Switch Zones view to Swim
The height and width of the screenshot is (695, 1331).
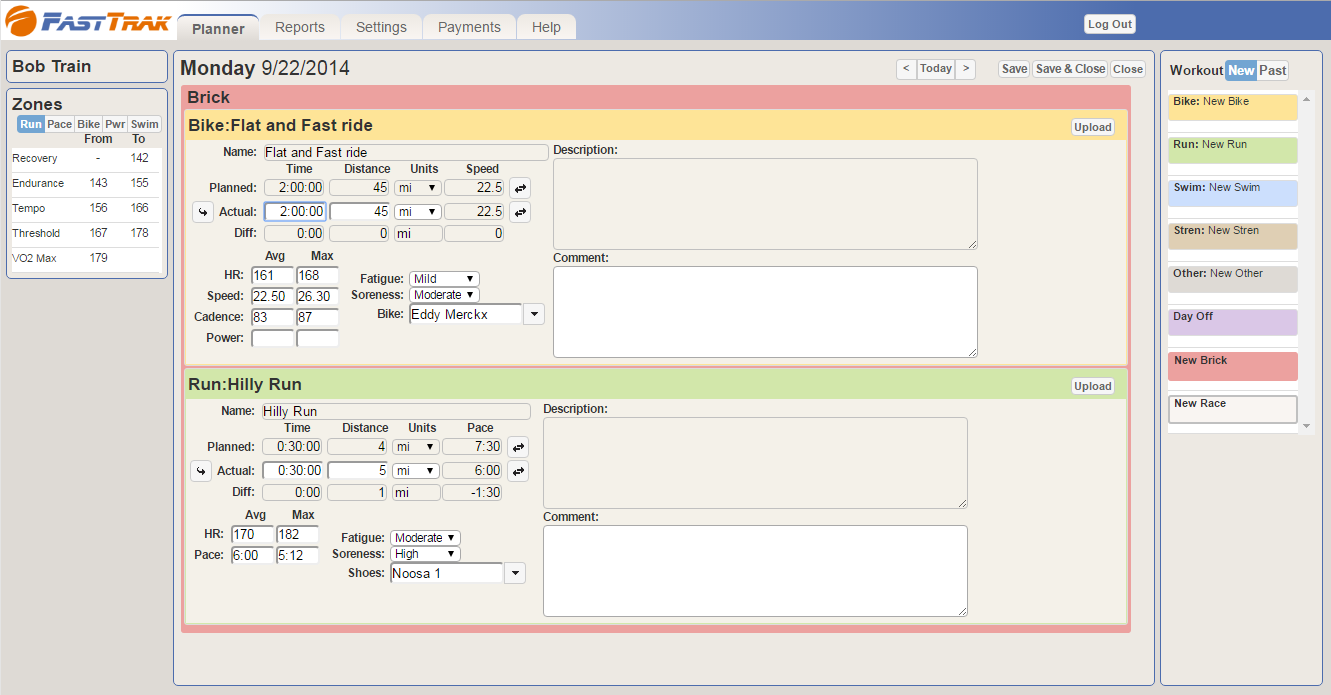click(x=145, y=125)
